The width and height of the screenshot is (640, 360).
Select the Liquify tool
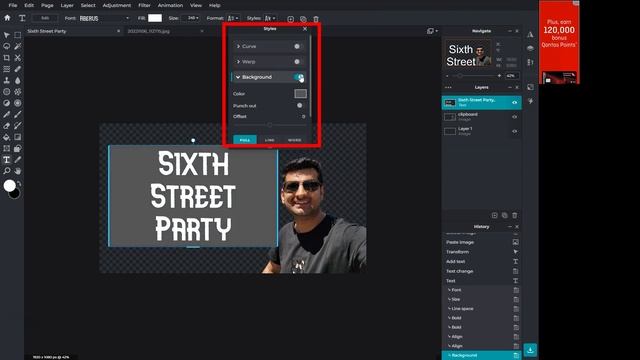tap(7, 69)
